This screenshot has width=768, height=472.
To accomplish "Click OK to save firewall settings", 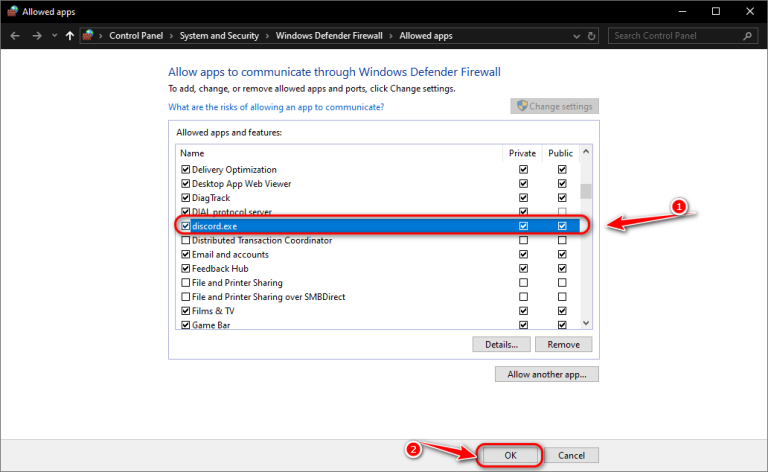I will tap(510, 455).
